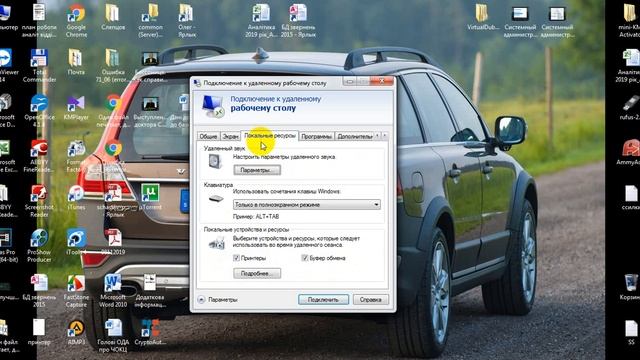Viewport: 640px width, 360px height.
Task: Click the Подробнее... button
Action: click(x=257, y=273)
